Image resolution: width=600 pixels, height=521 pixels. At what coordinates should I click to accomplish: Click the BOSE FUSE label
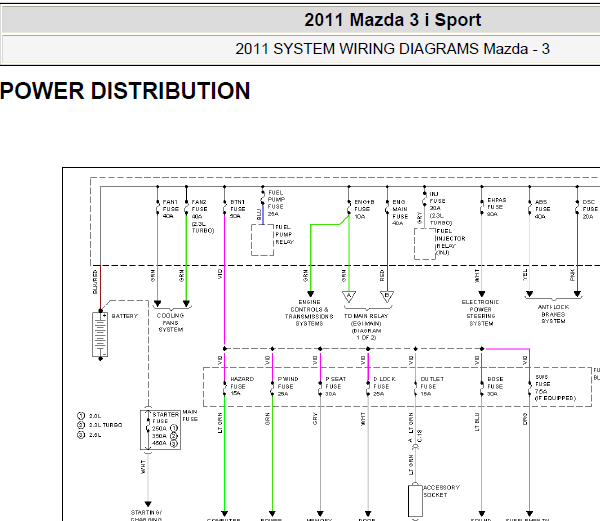click(495, 386)
